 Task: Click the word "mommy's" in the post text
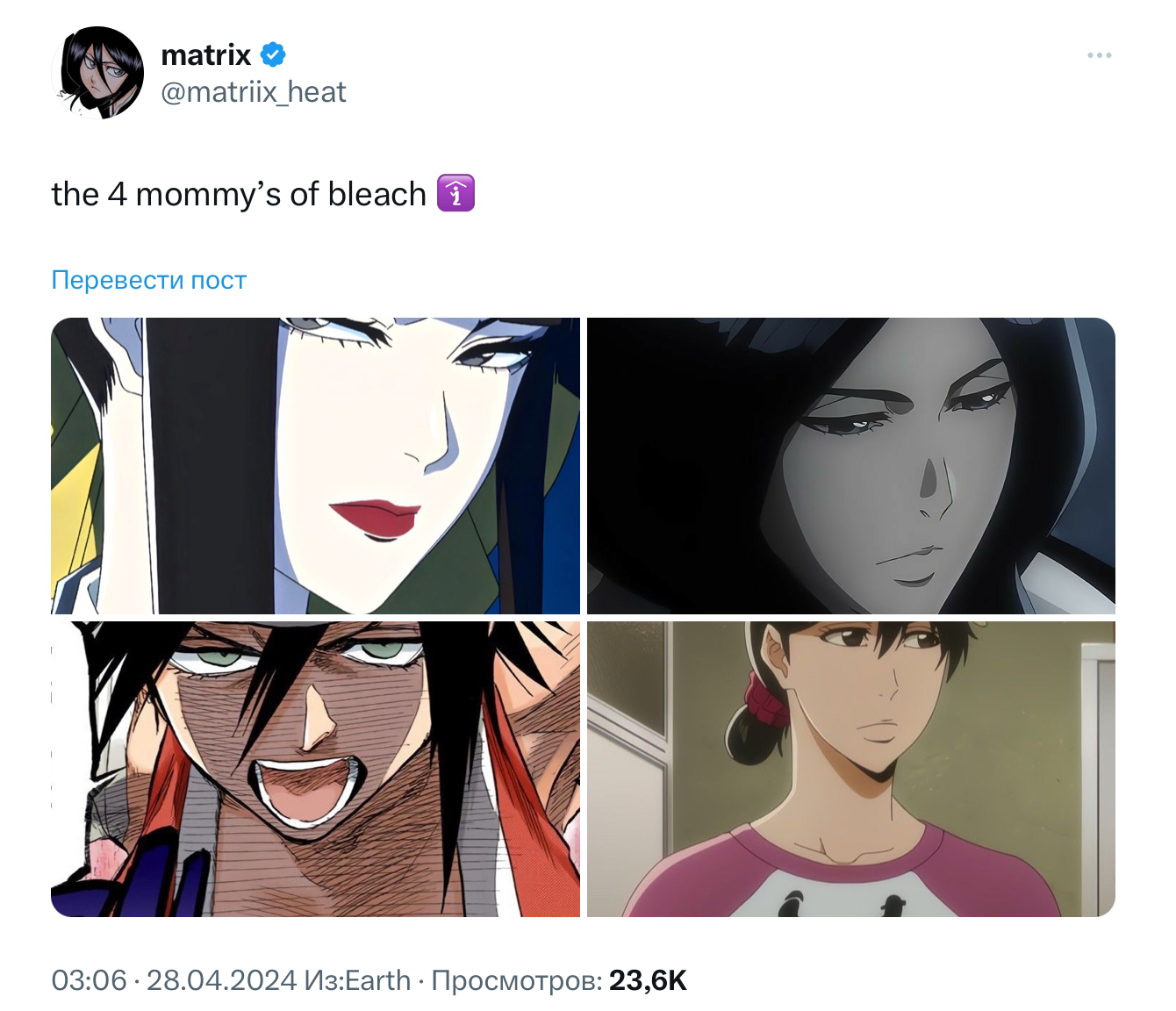coord(208,194)
